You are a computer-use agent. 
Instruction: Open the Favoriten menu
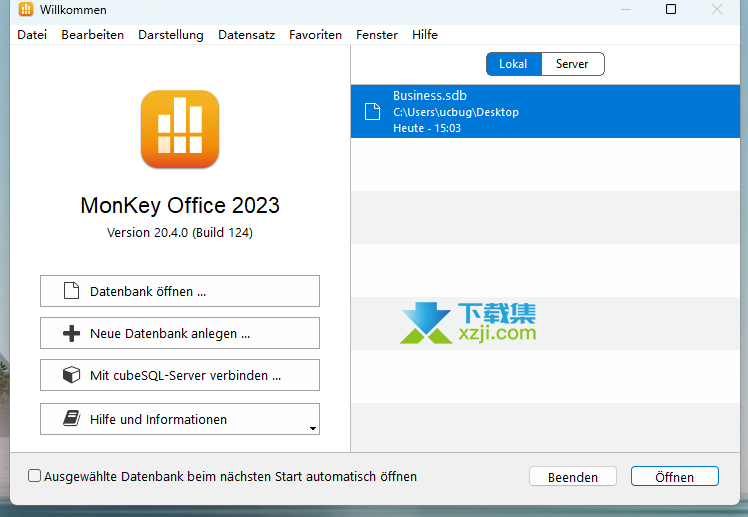pyautogui.click(x=315, y=35)
